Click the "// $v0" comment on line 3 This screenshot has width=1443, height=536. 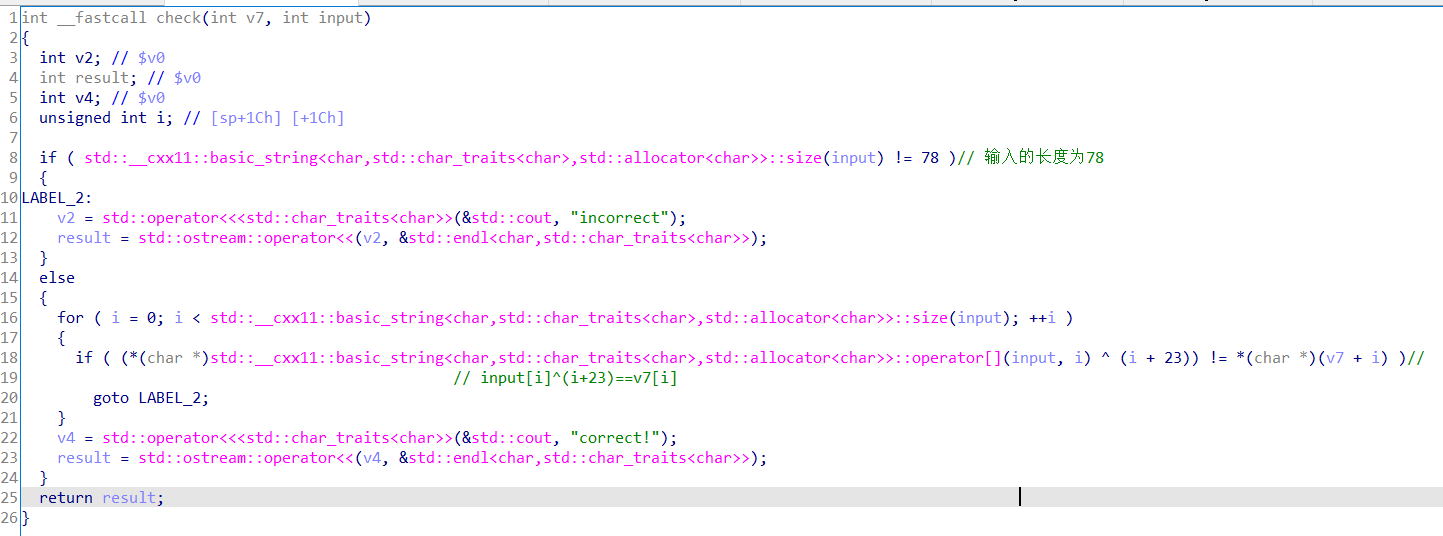tap(138, 58)
